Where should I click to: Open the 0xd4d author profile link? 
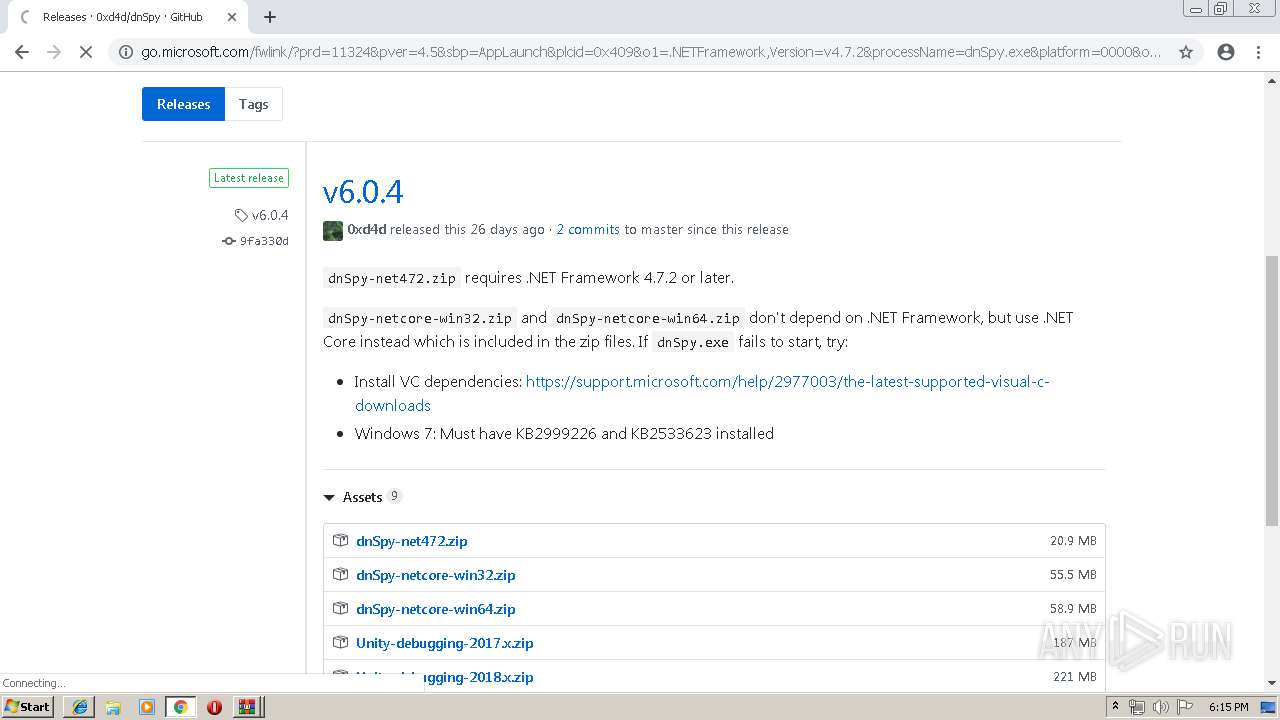(x=367, y=229)
